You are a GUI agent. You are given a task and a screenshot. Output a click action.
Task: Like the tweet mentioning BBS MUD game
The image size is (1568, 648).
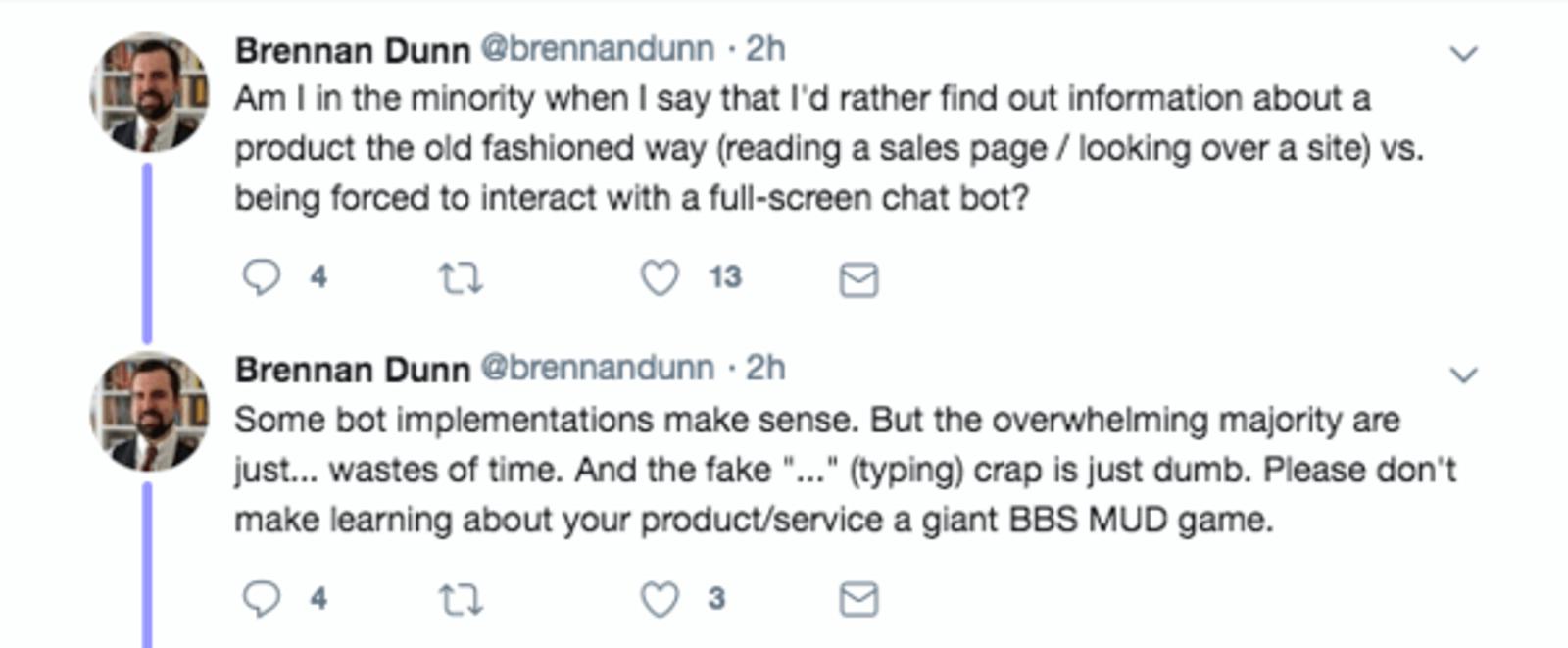660,597
